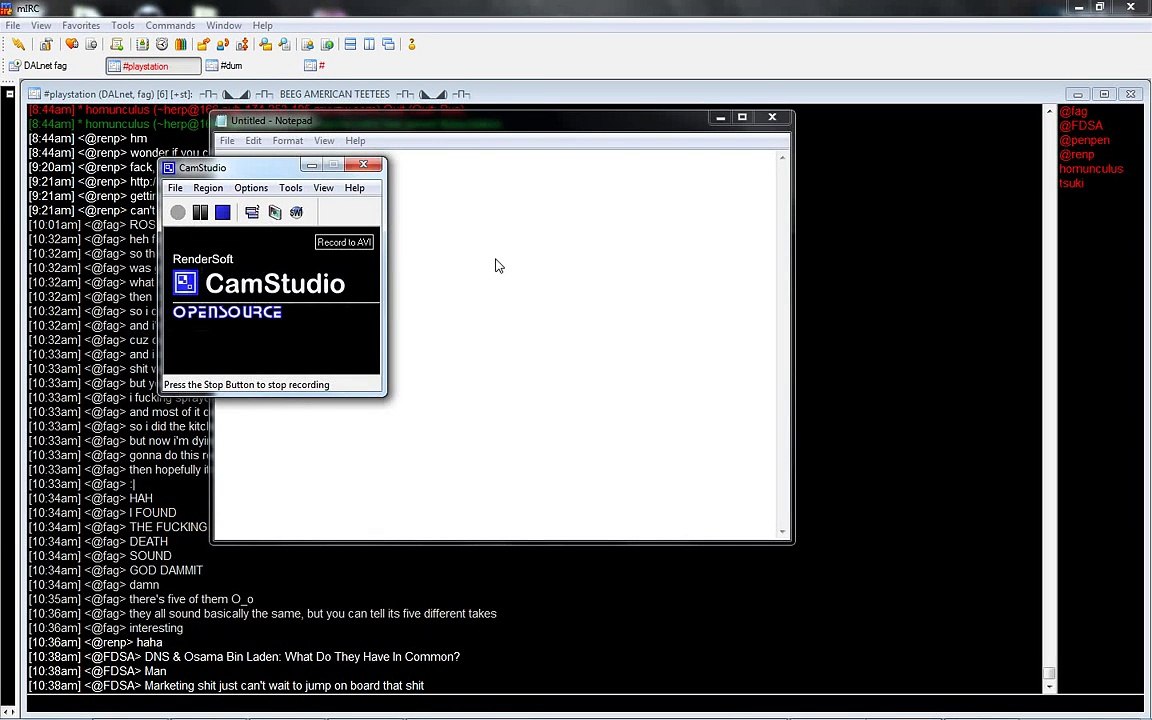Open the Notify list toolbar icon
Image resolution: width=1152 pixels, height=720 pixels.
tap(308, 45)
